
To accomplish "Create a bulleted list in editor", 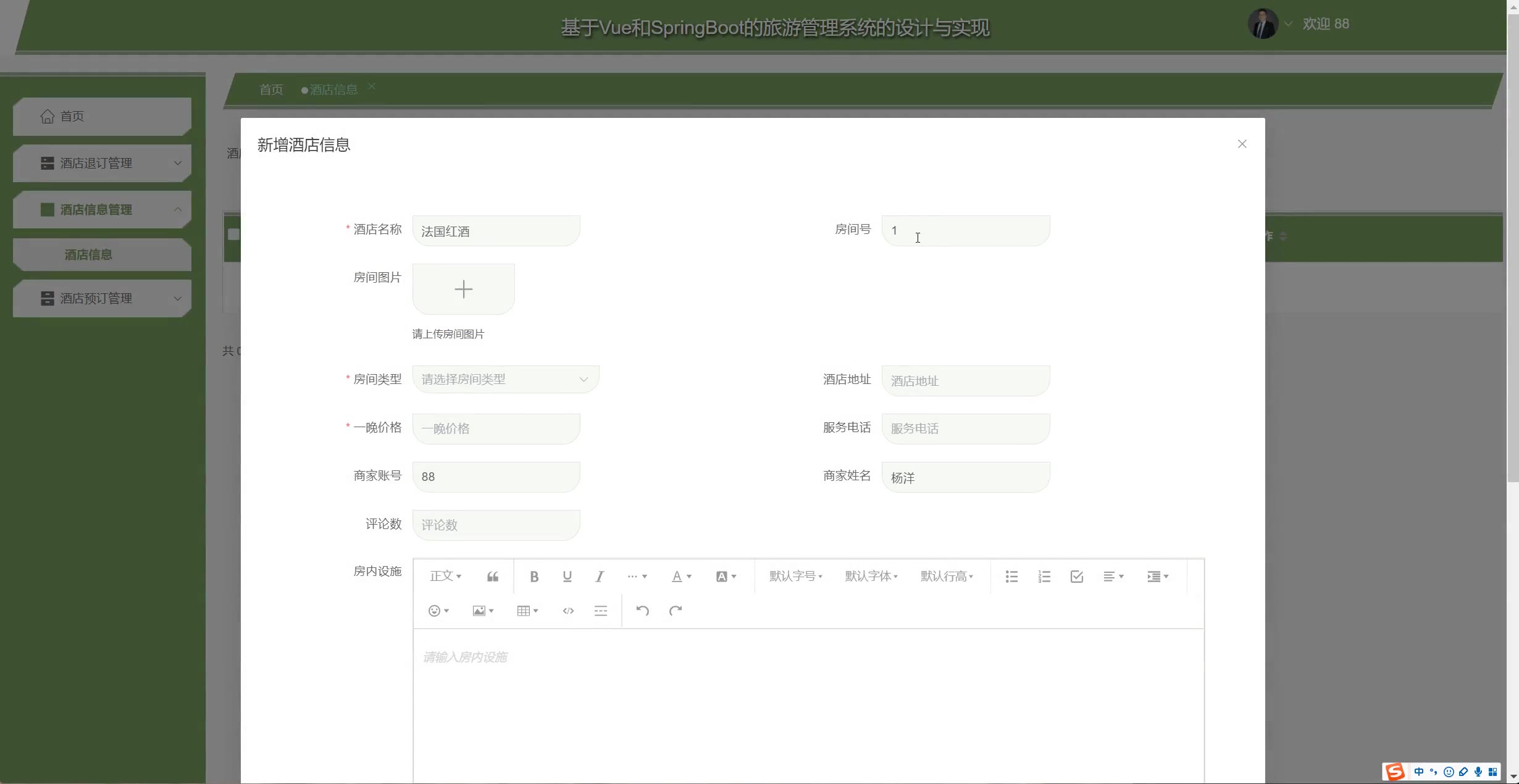I will 1011,577.
